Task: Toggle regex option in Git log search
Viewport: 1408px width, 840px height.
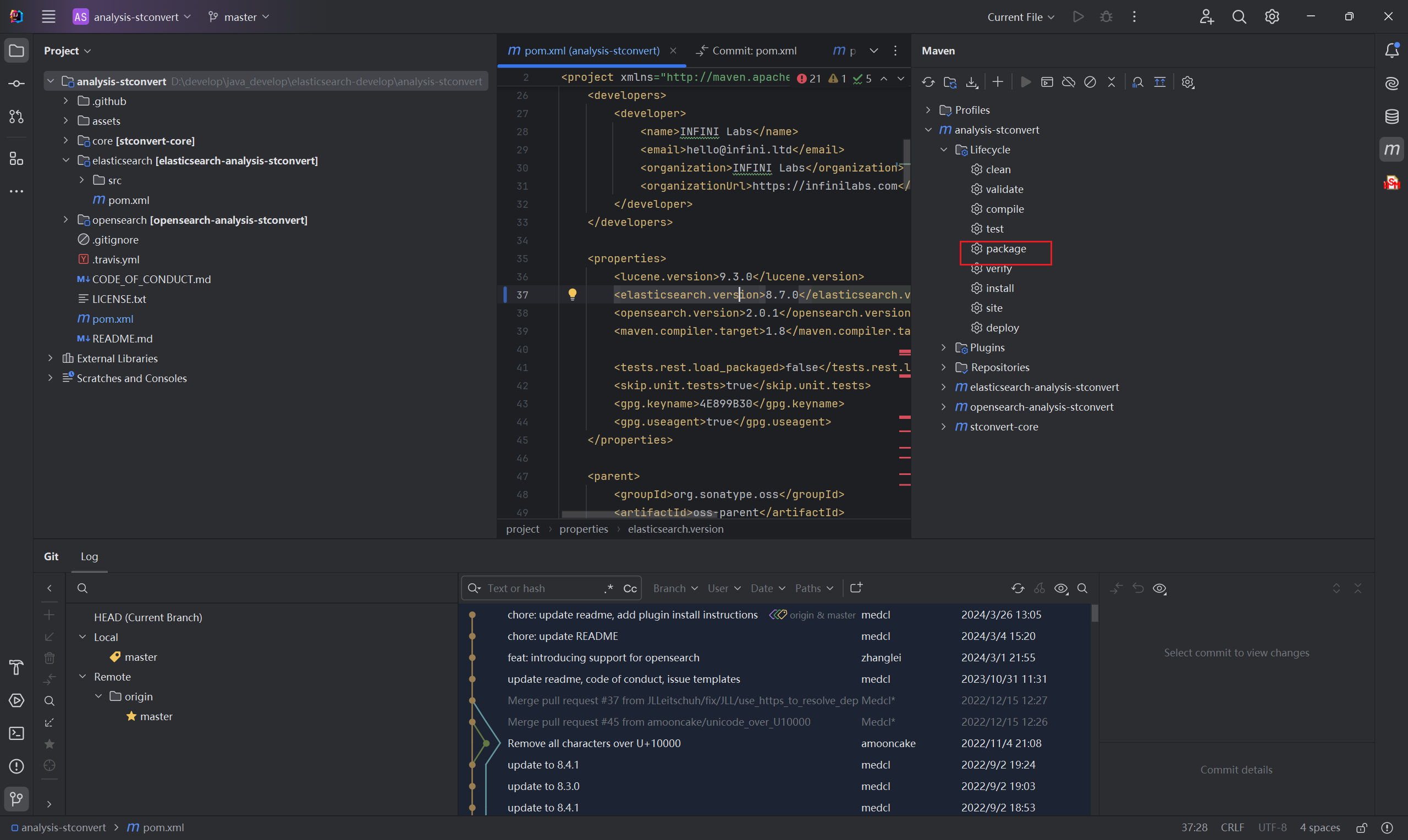Action: [x=609, y=588]
